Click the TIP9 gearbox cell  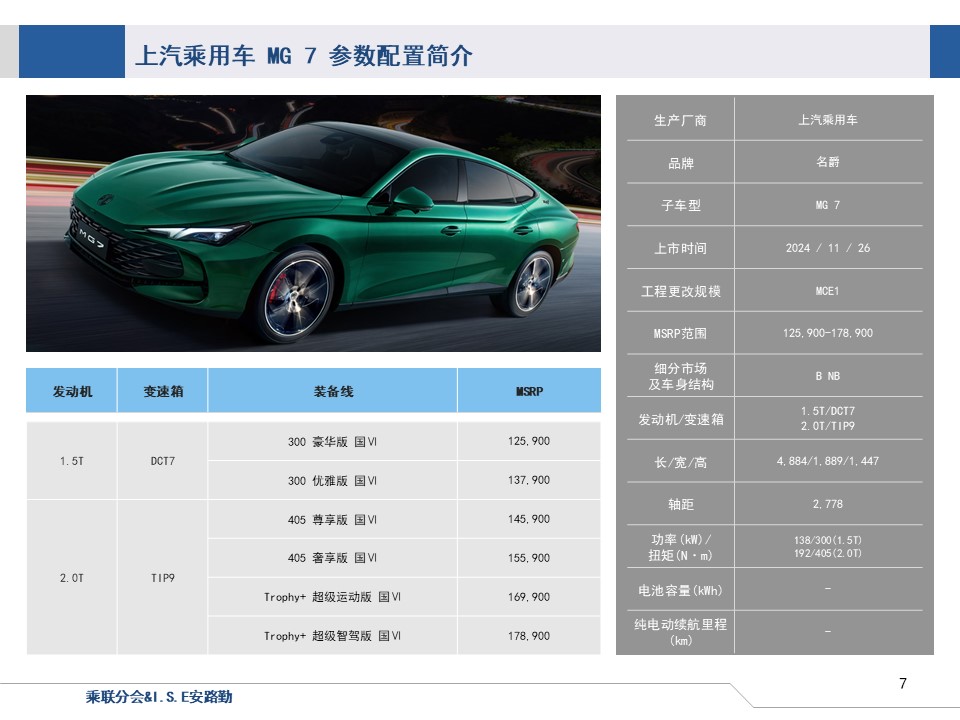[163, 578]
